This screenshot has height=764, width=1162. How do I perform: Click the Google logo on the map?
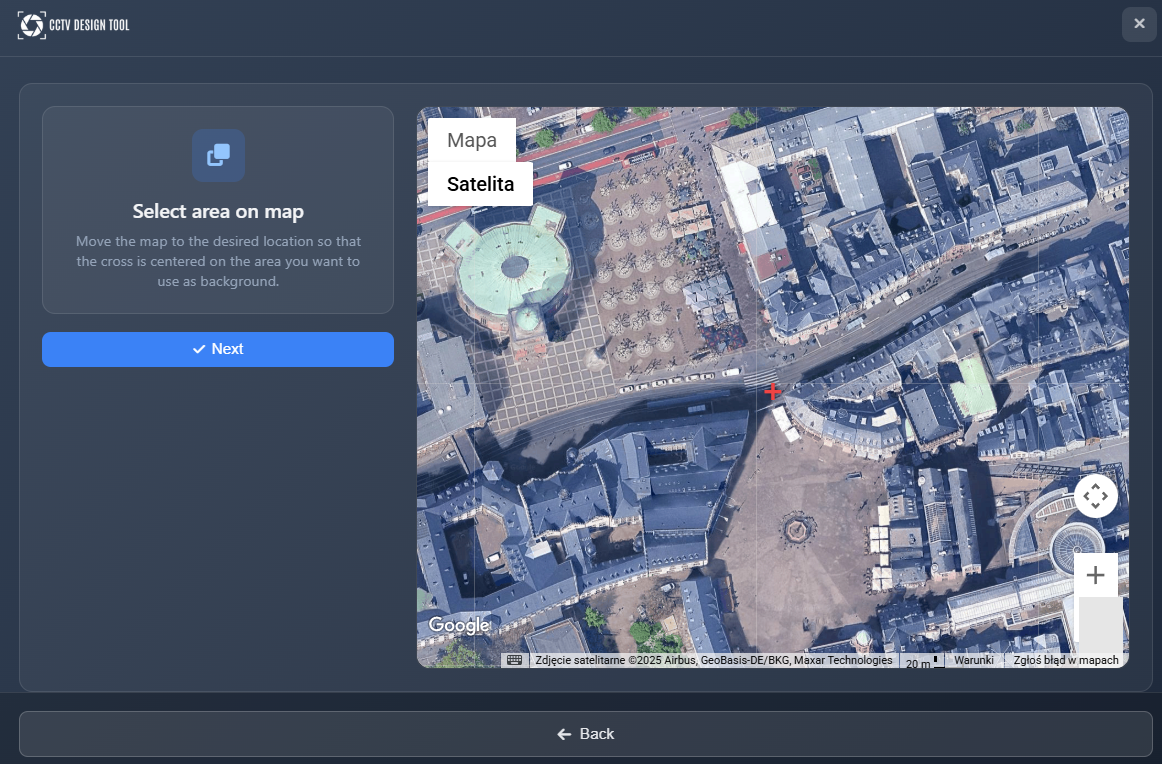[459, 625]
